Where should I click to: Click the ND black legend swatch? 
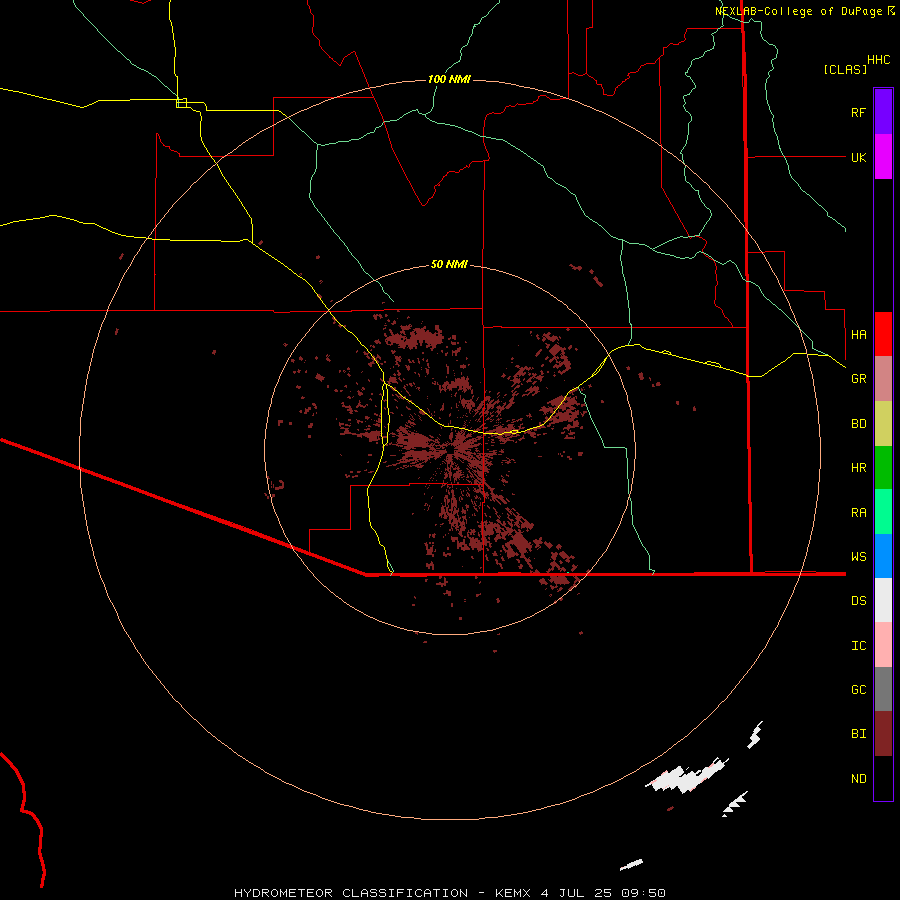883,778
